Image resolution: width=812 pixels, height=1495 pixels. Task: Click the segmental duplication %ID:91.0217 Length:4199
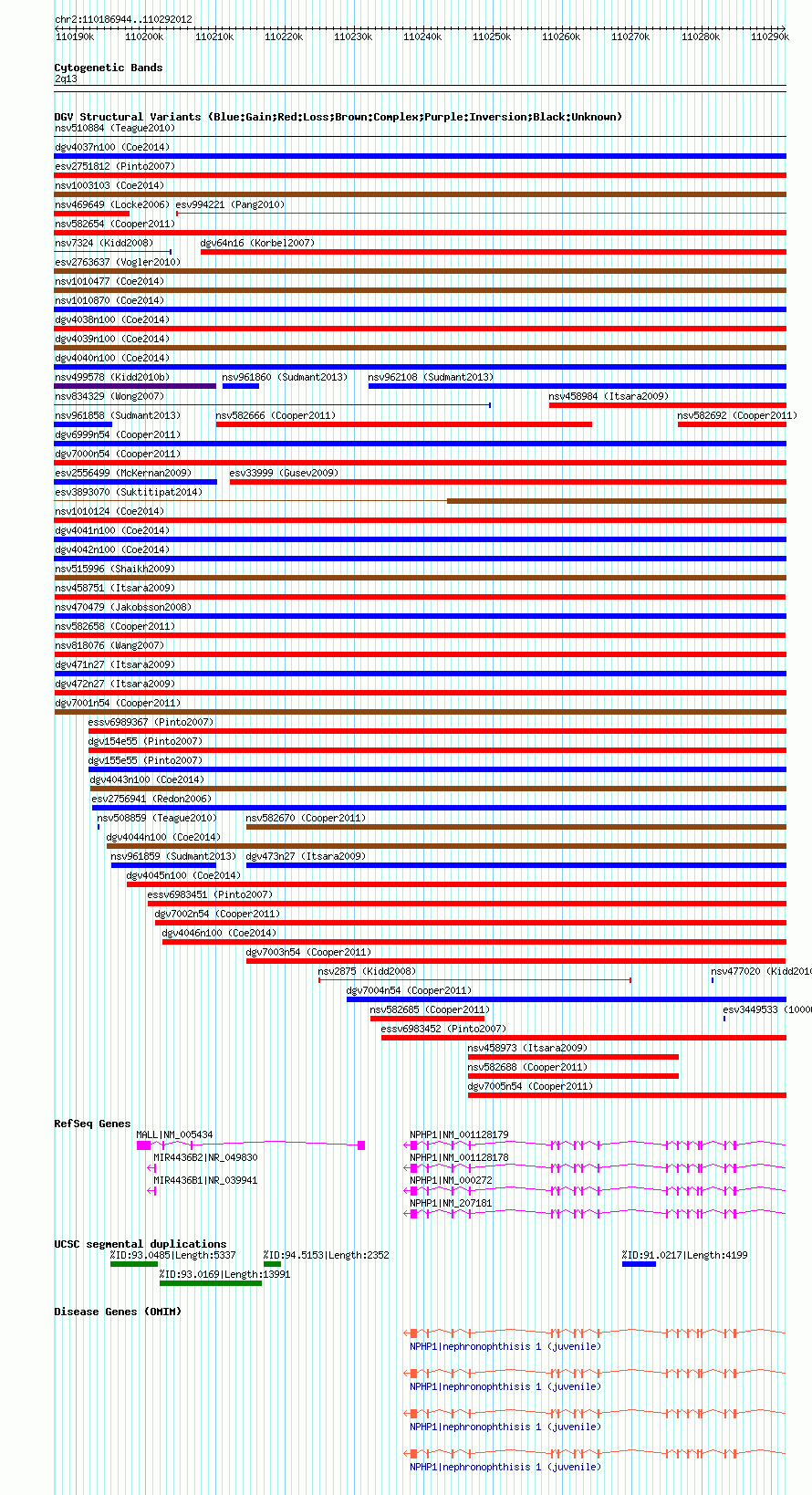tap(685, 1255)
